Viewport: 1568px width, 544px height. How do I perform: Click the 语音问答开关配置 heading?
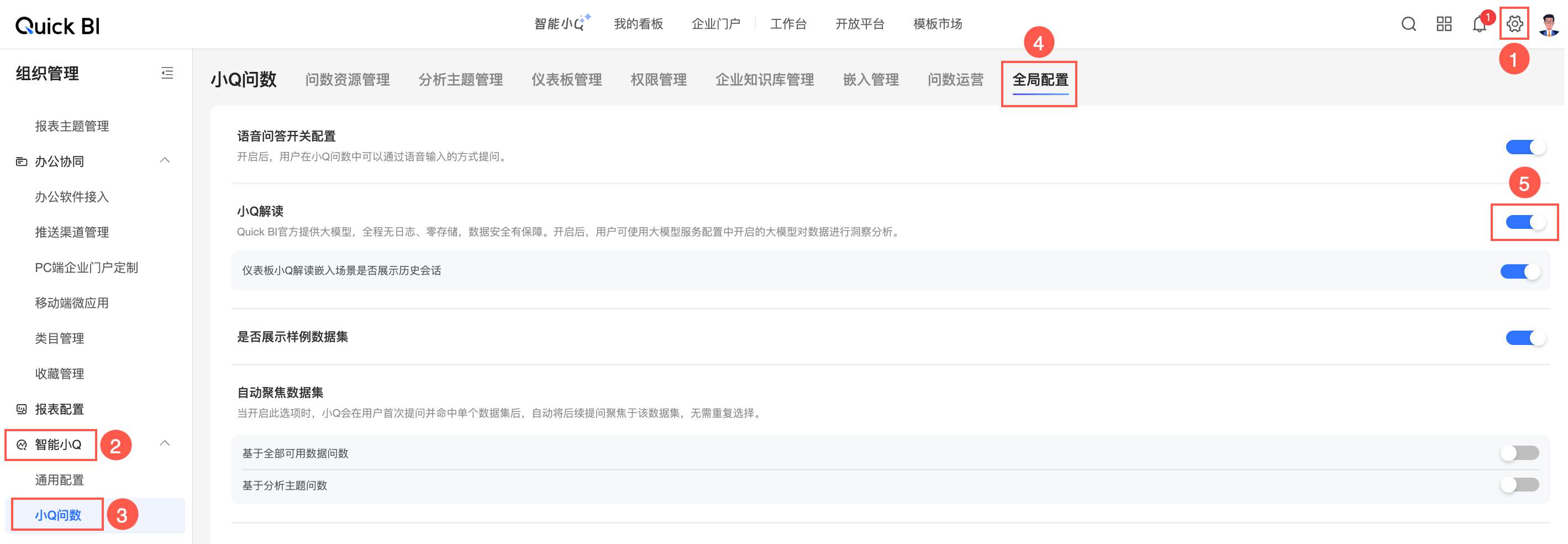[x=287, y=137]
